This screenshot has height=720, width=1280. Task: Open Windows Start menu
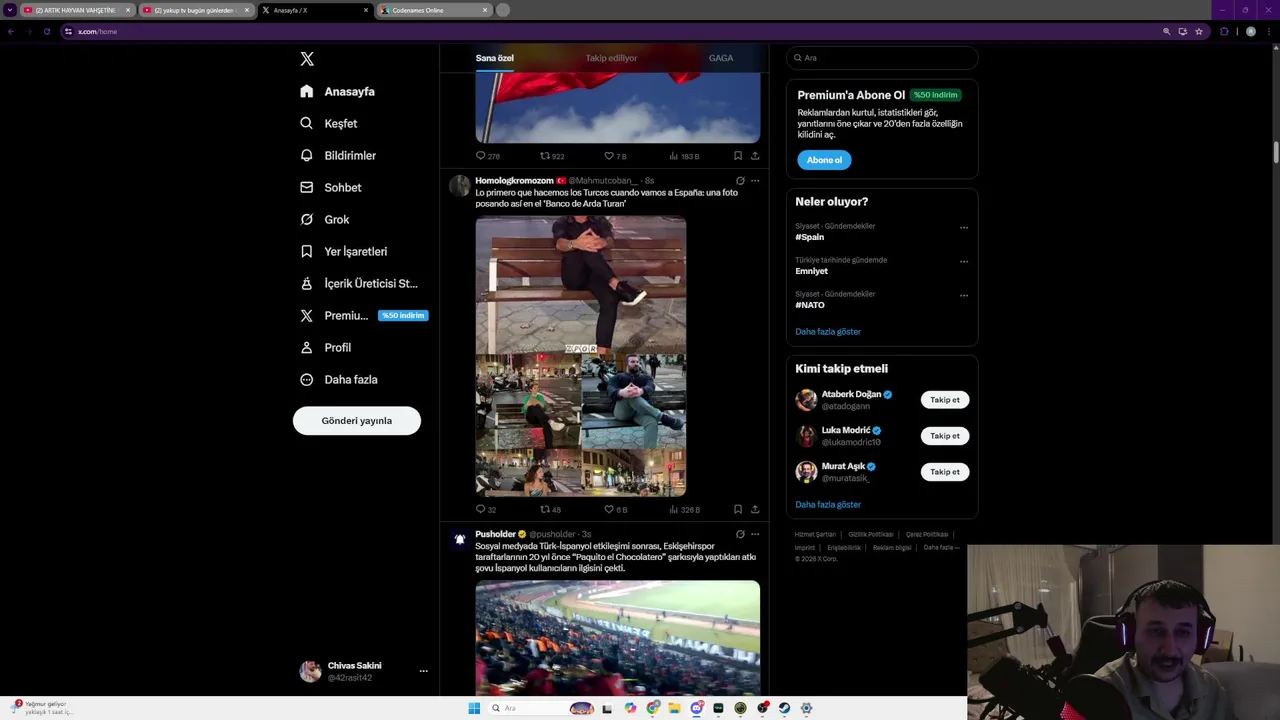(474, 708)
